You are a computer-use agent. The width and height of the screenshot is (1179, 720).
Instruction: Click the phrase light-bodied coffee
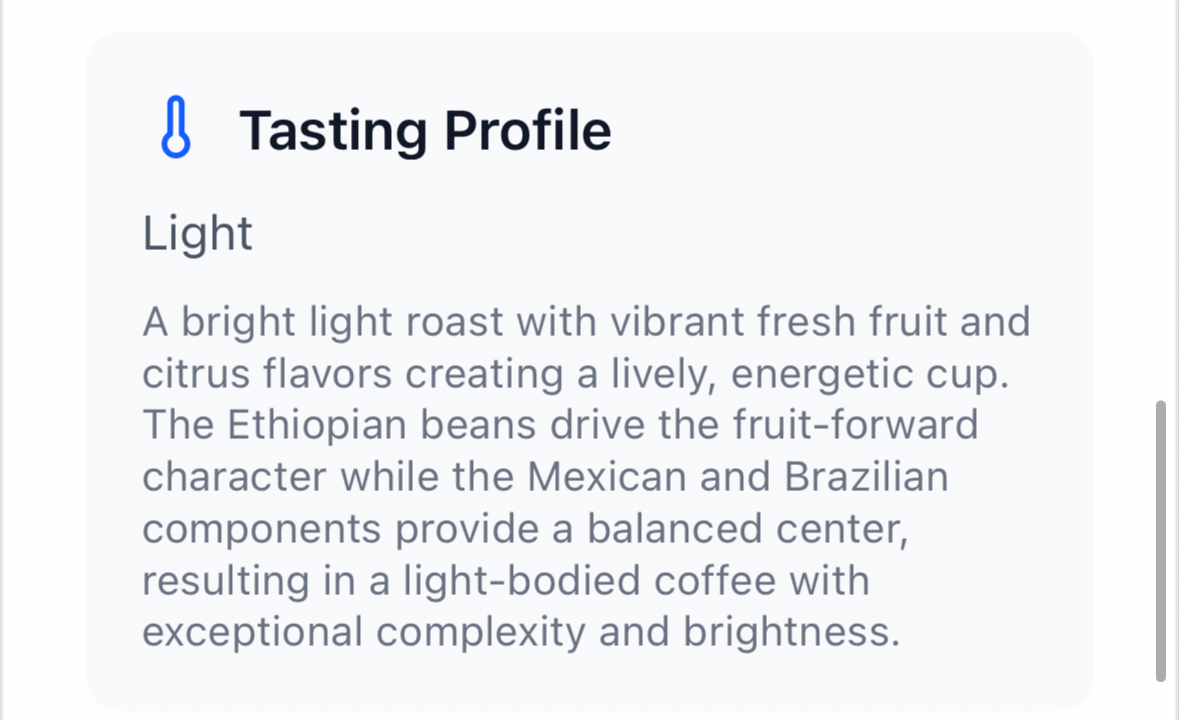590,580
